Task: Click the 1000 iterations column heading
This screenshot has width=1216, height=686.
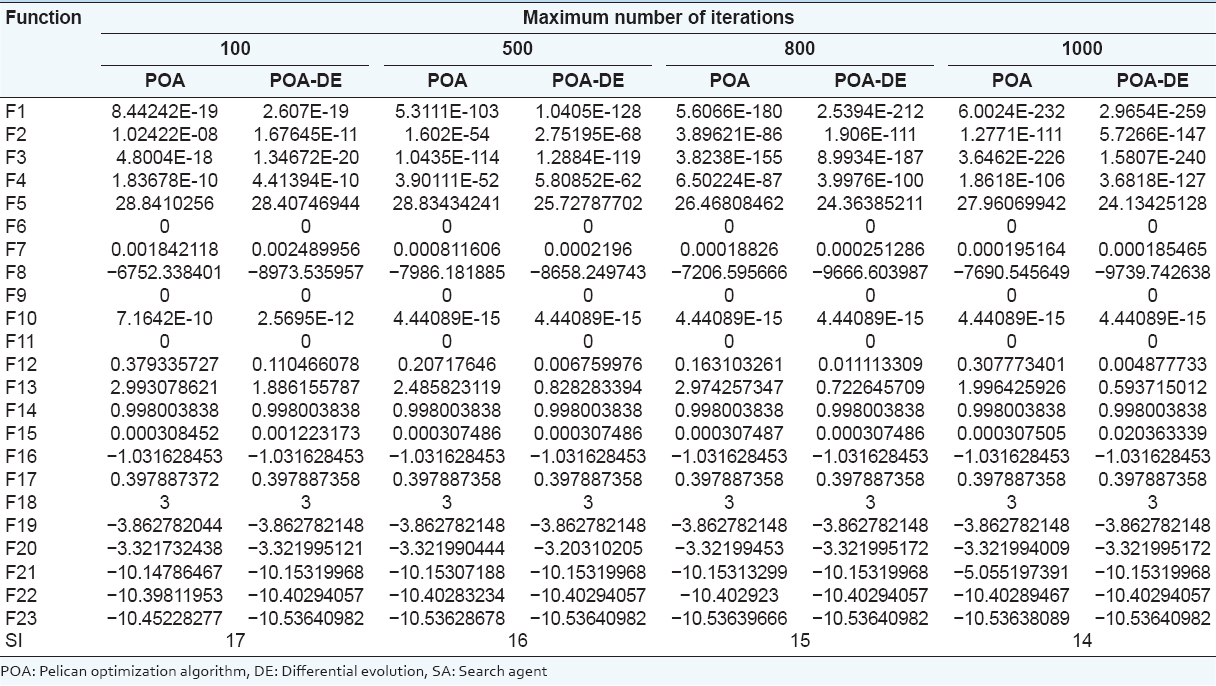Action: click(x=1082, y=48)
